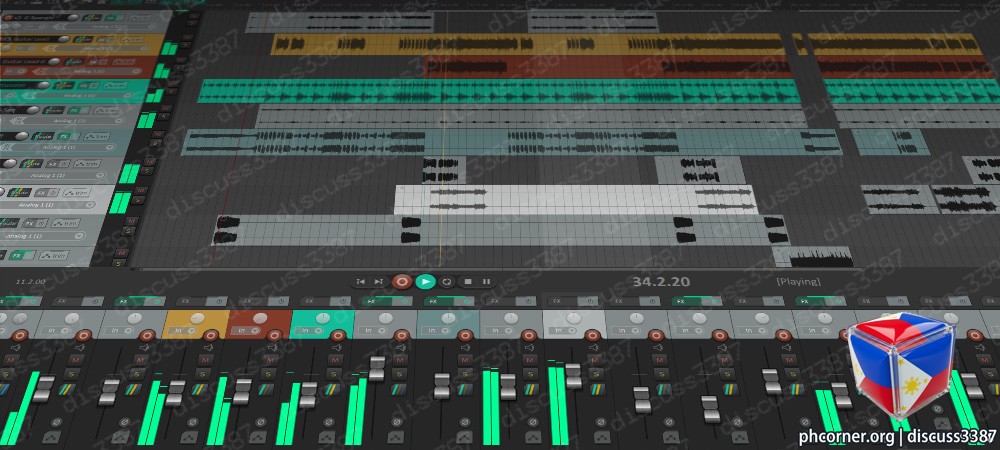This screenshot has height=450, width=1000.
Task: Solo the orange mixer strip
Action: (x=203, y=374)
